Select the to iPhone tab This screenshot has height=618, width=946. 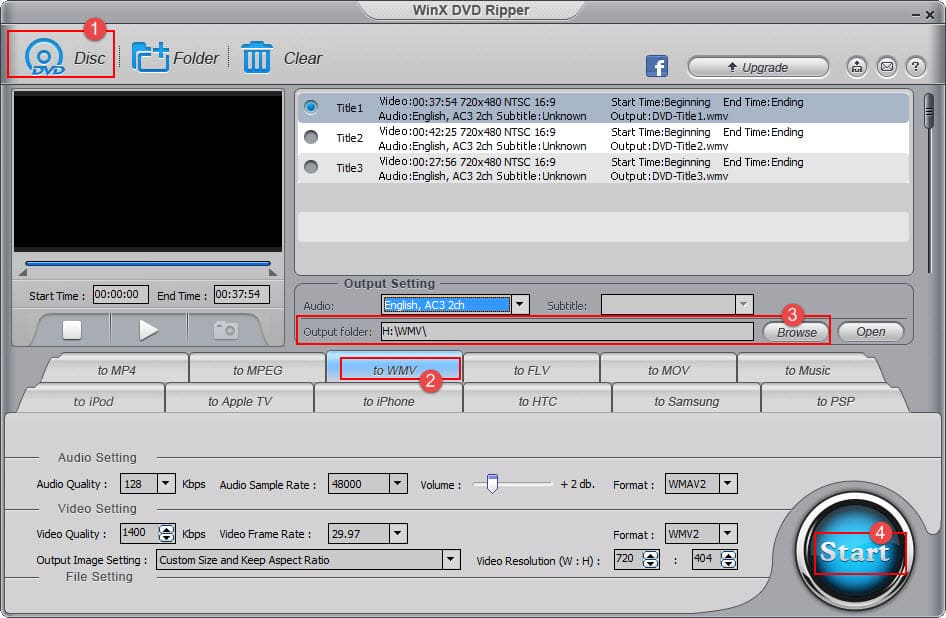pyautogui.click(x=388, y=401)
